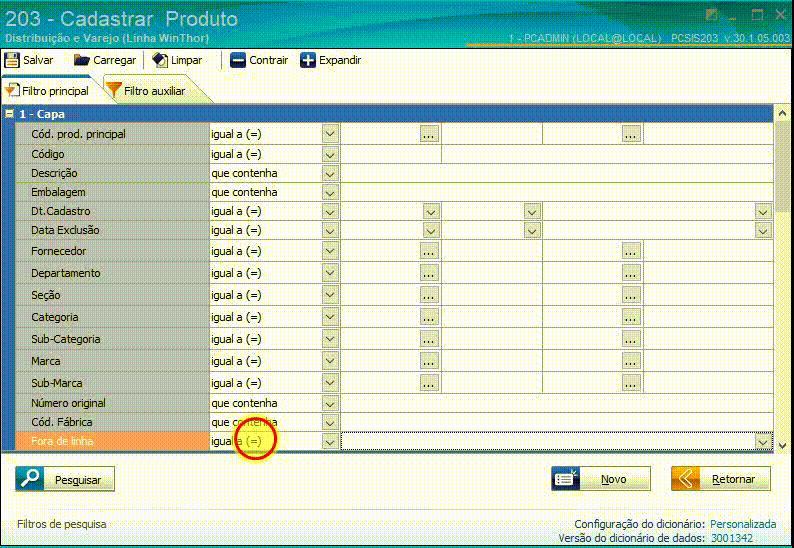Open operator dropdown for Dt.Cadastro
This screenshot has height=548, width=794.
pyautogui.click(x=330, y=212)
